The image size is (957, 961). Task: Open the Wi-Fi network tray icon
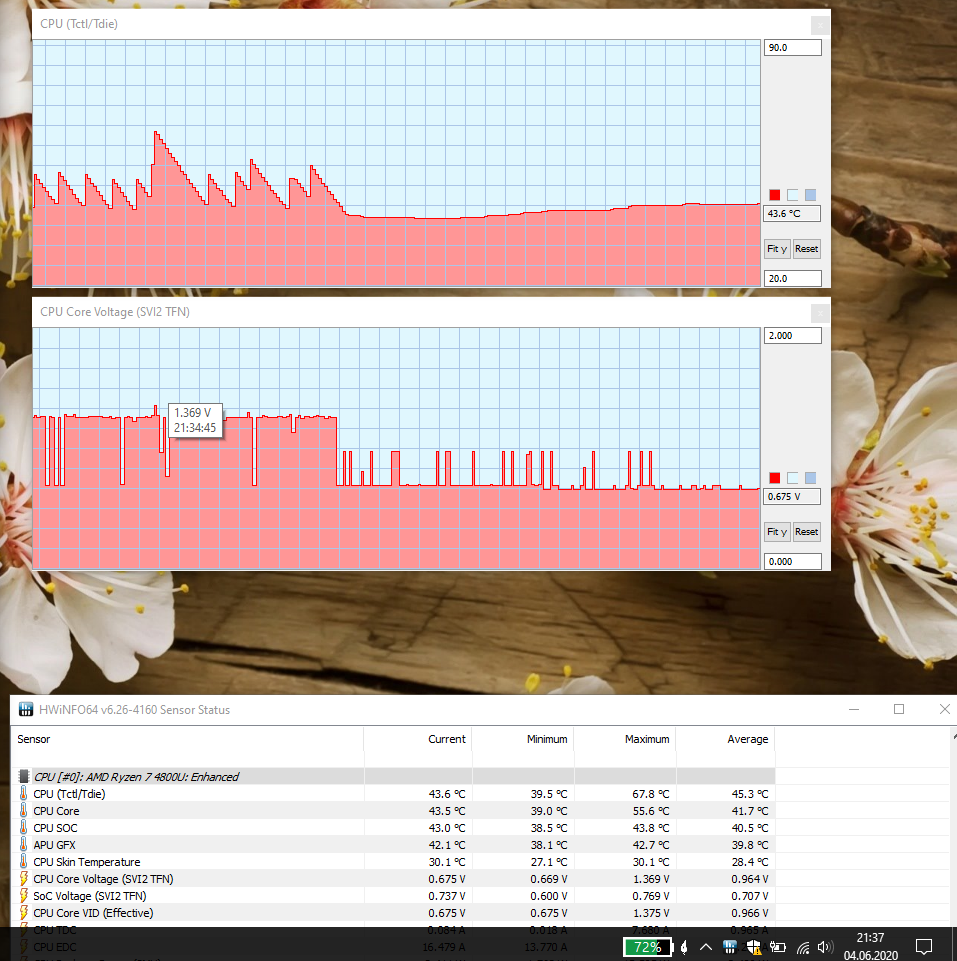pyautogui.click(x=803, y=948)
